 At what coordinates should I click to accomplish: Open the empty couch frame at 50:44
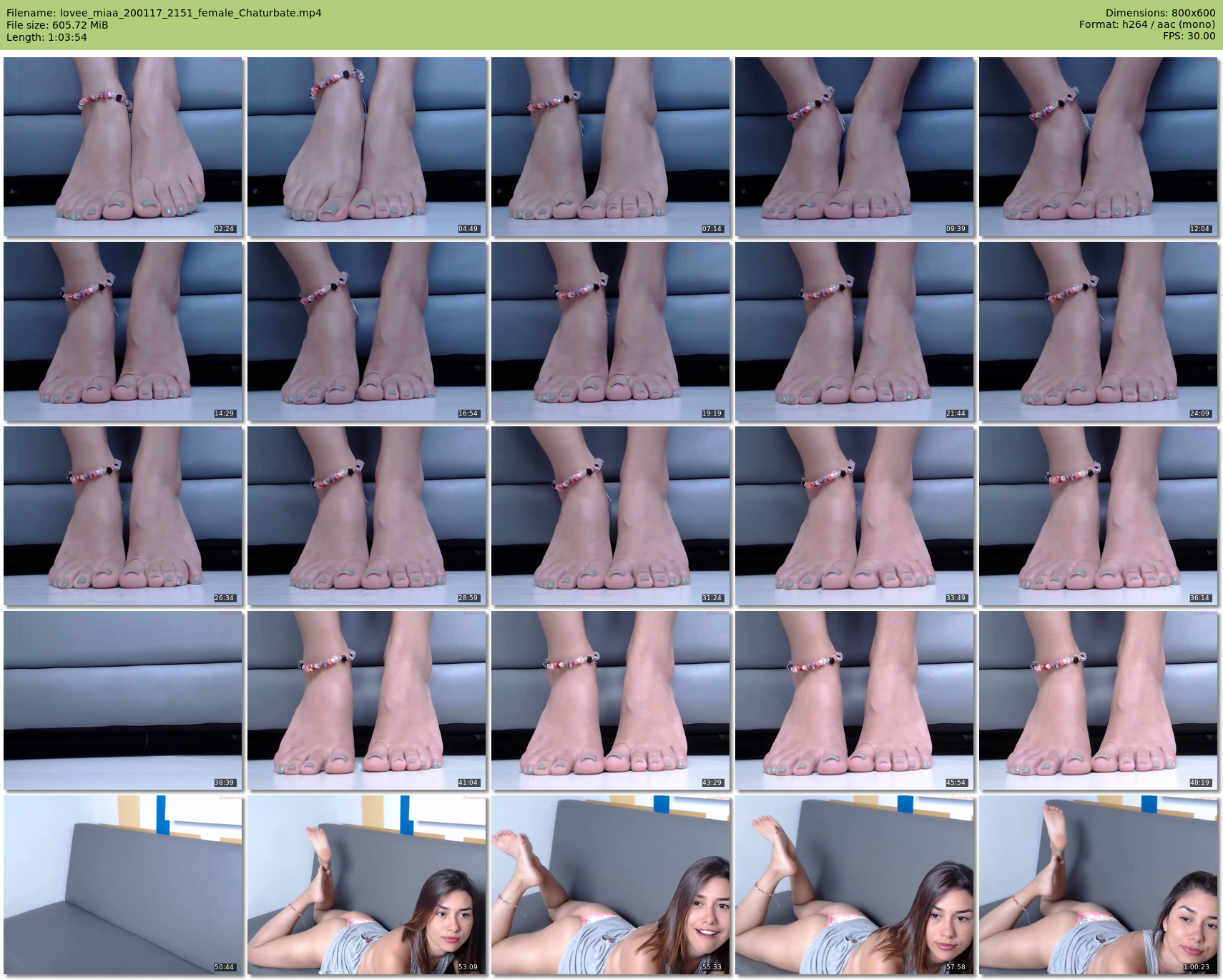coord(122,885)
